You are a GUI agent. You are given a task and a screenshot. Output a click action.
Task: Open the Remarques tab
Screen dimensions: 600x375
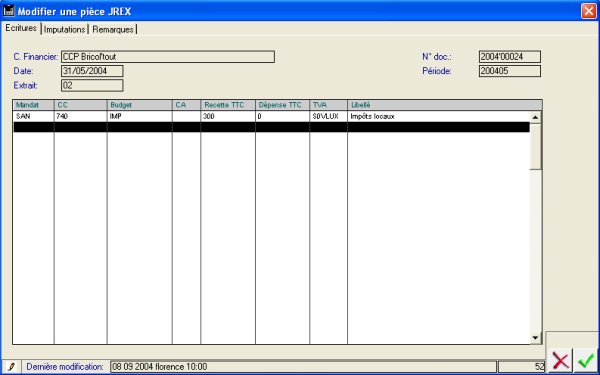[113, 29]
